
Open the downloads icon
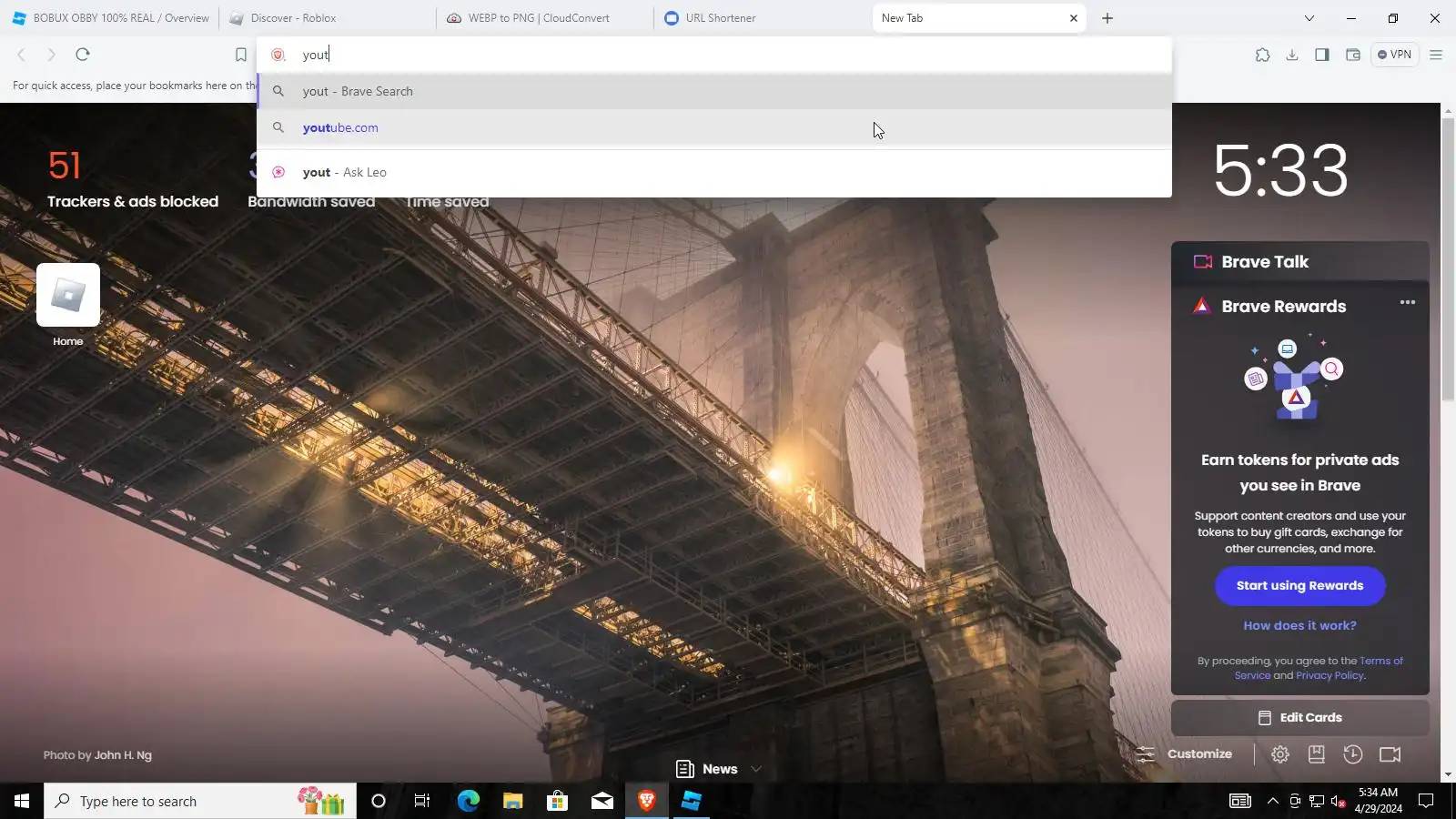tap(1292, 55)
